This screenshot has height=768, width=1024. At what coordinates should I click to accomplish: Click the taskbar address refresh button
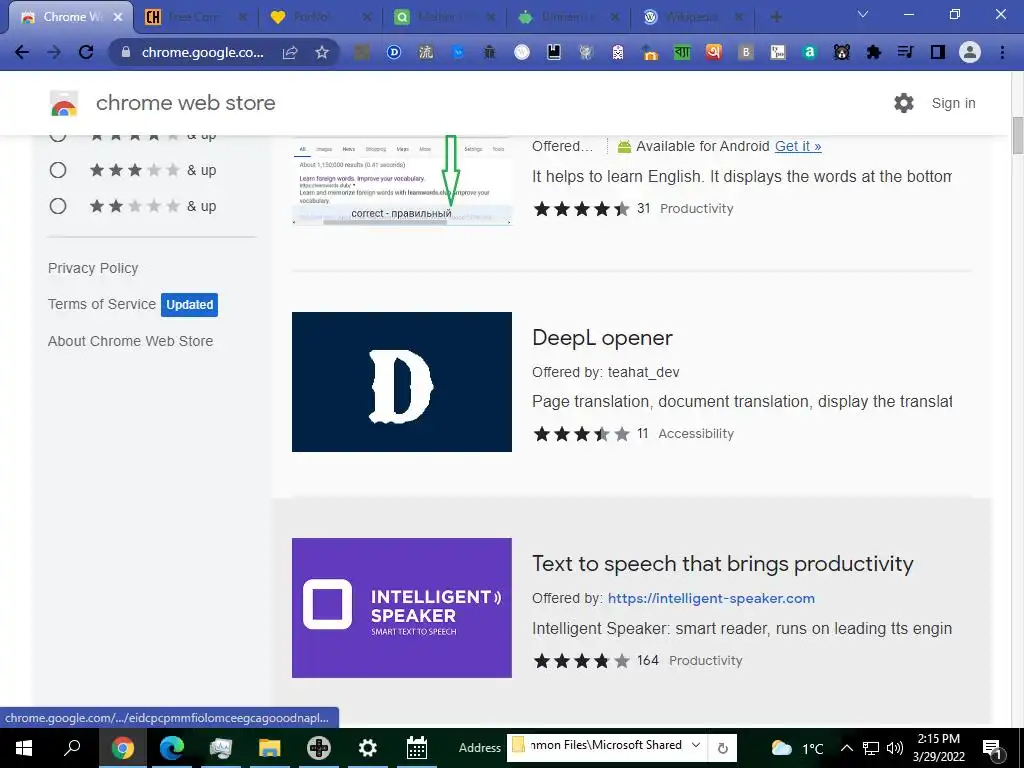722,748
